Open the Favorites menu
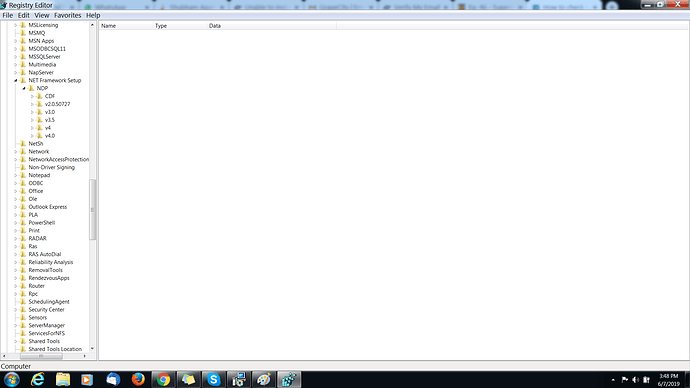690x388 pixels. [x=68, y=15]
